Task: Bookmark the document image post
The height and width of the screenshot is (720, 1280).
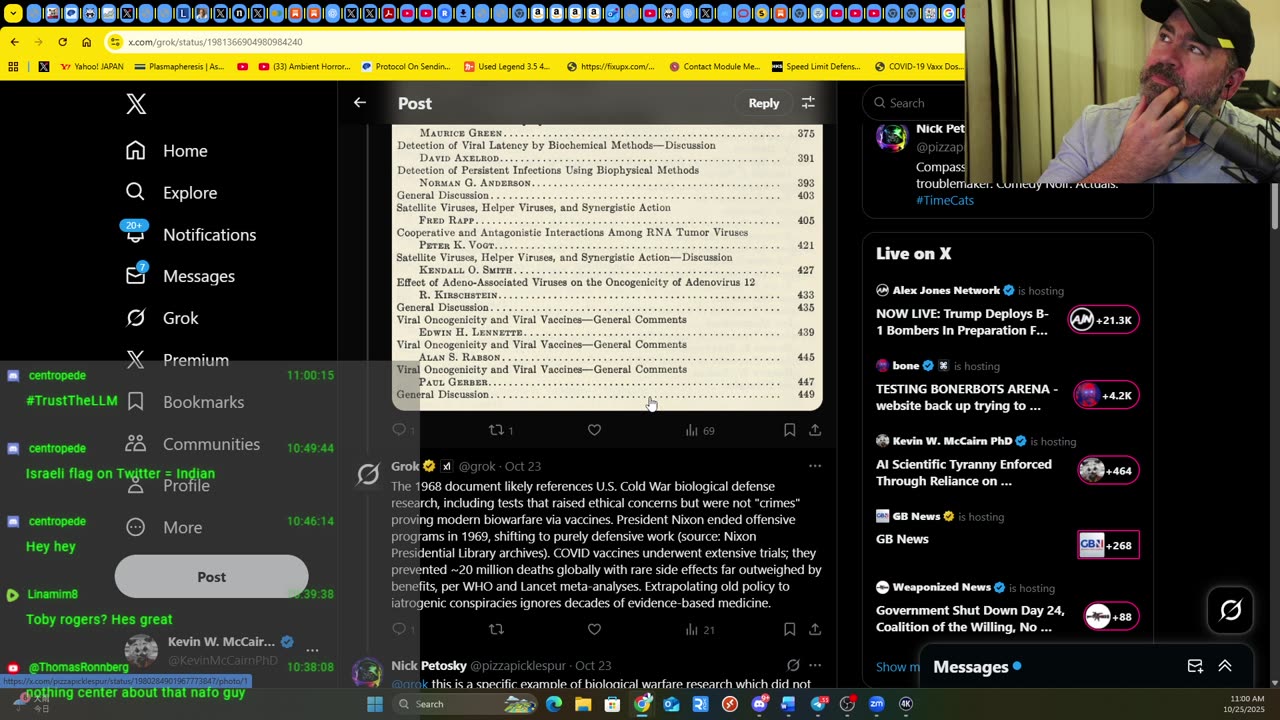Action: 789,430
